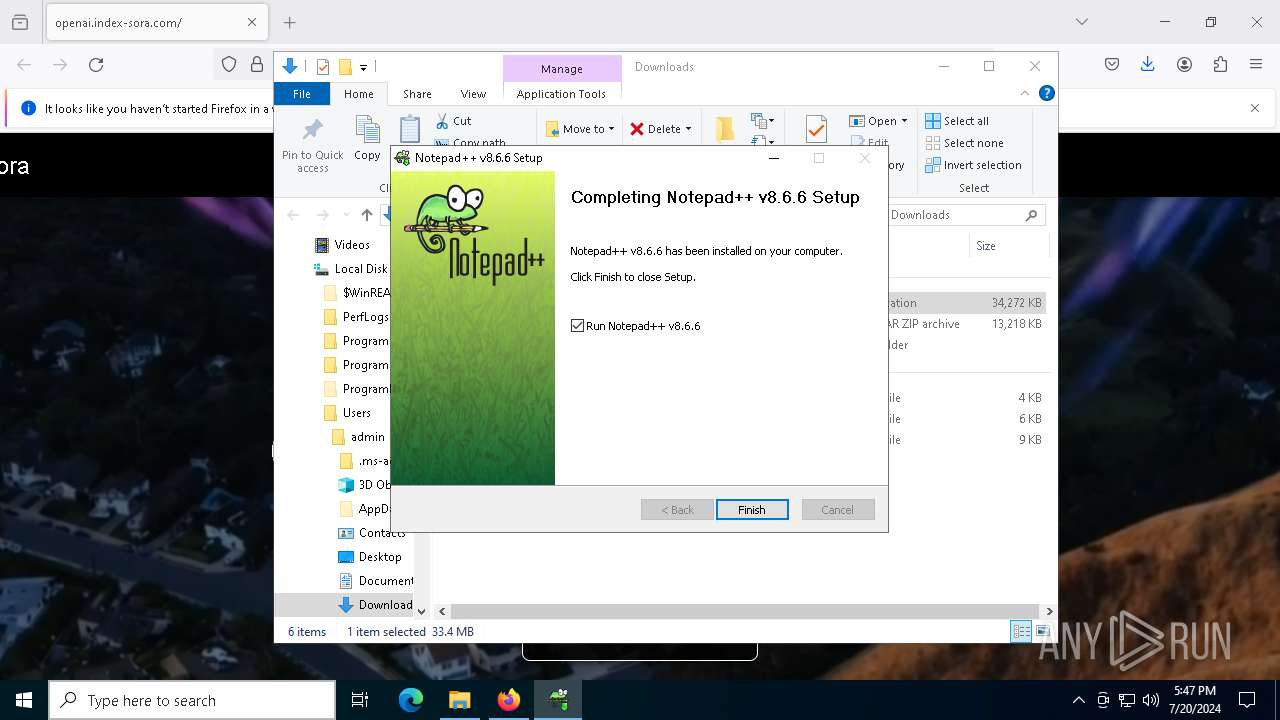Select the PerfLogs folder in tree
This screenshot has height=720, width=1280.
click(356, 317)
